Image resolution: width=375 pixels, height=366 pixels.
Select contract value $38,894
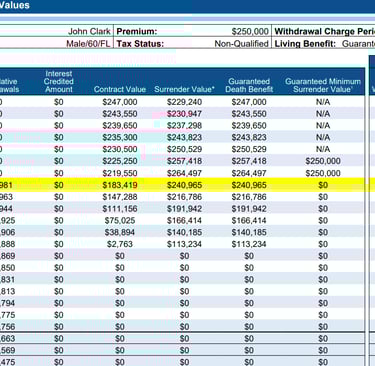click(x=120, y=232)
